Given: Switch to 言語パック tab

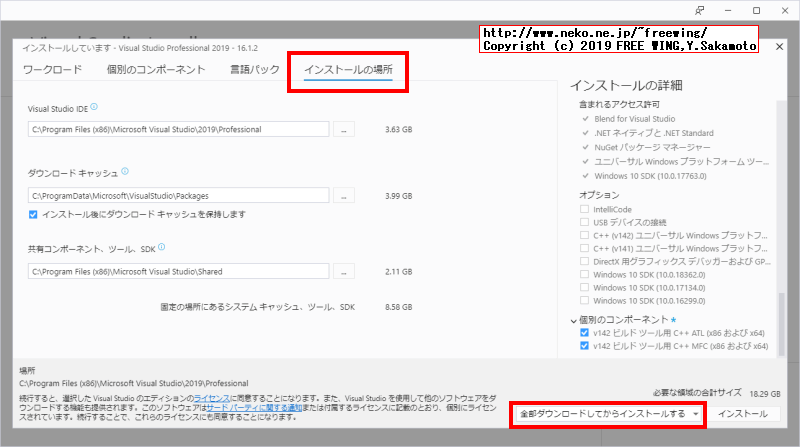Looking at the screenshot, I should tap(255, 69).
